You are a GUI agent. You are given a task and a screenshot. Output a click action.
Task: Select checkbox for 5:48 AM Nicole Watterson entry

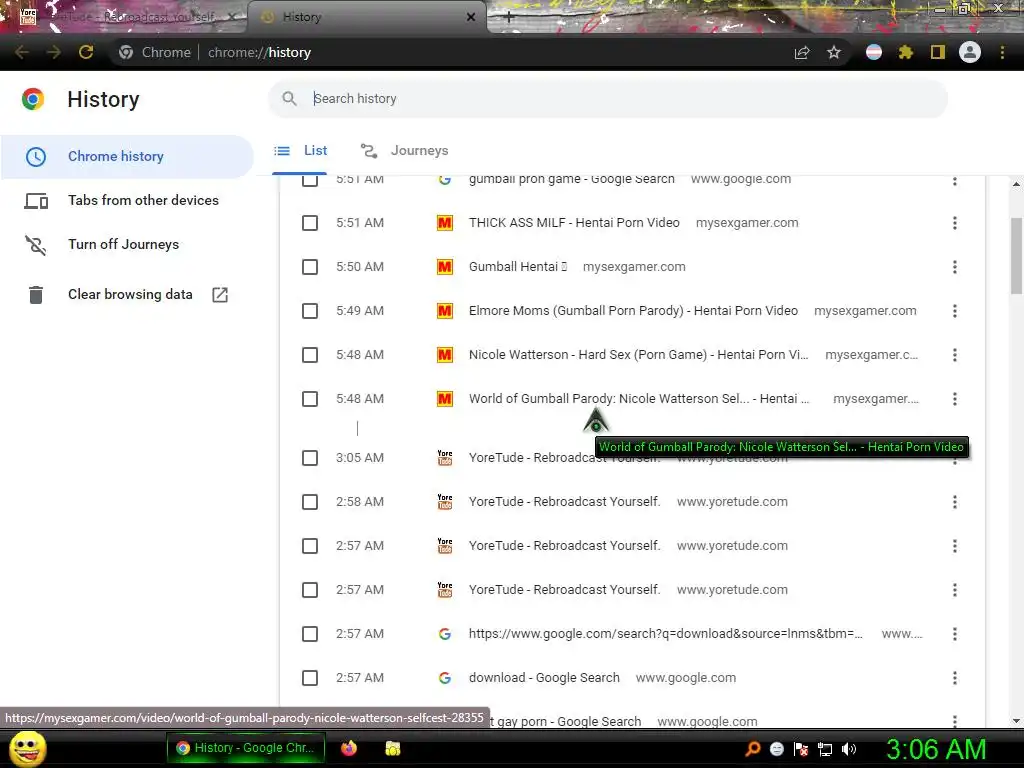click(x=310, y=355)
